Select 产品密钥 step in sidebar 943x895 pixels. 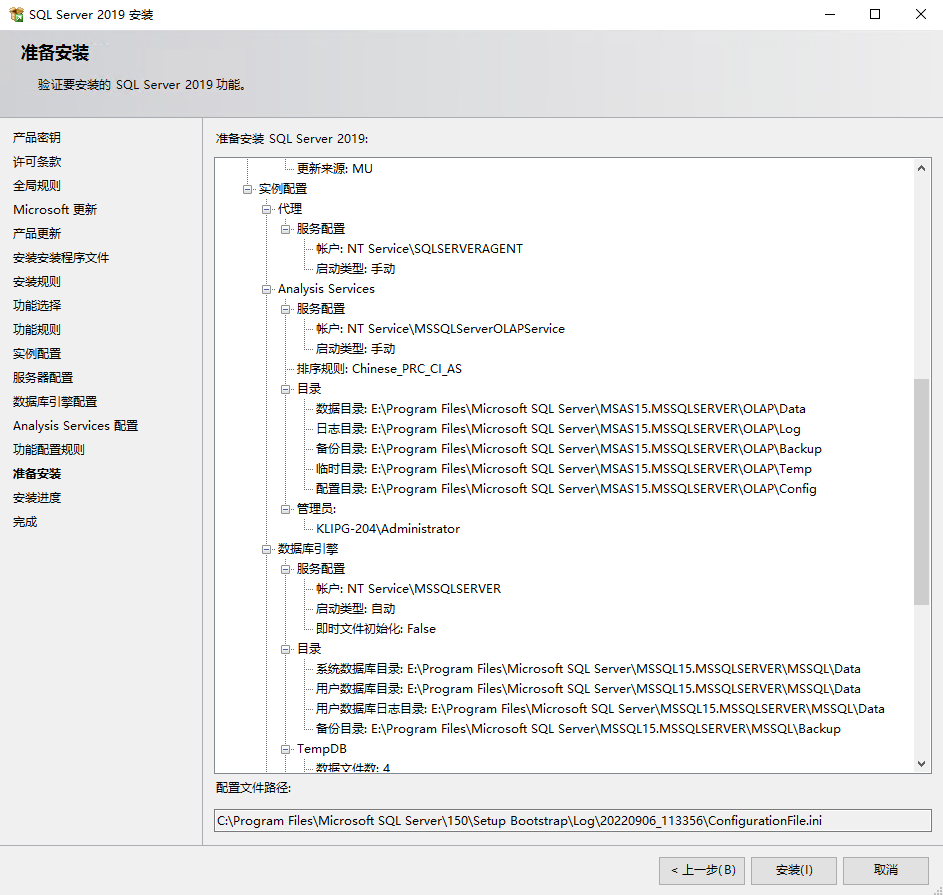(x=37, y=138)
